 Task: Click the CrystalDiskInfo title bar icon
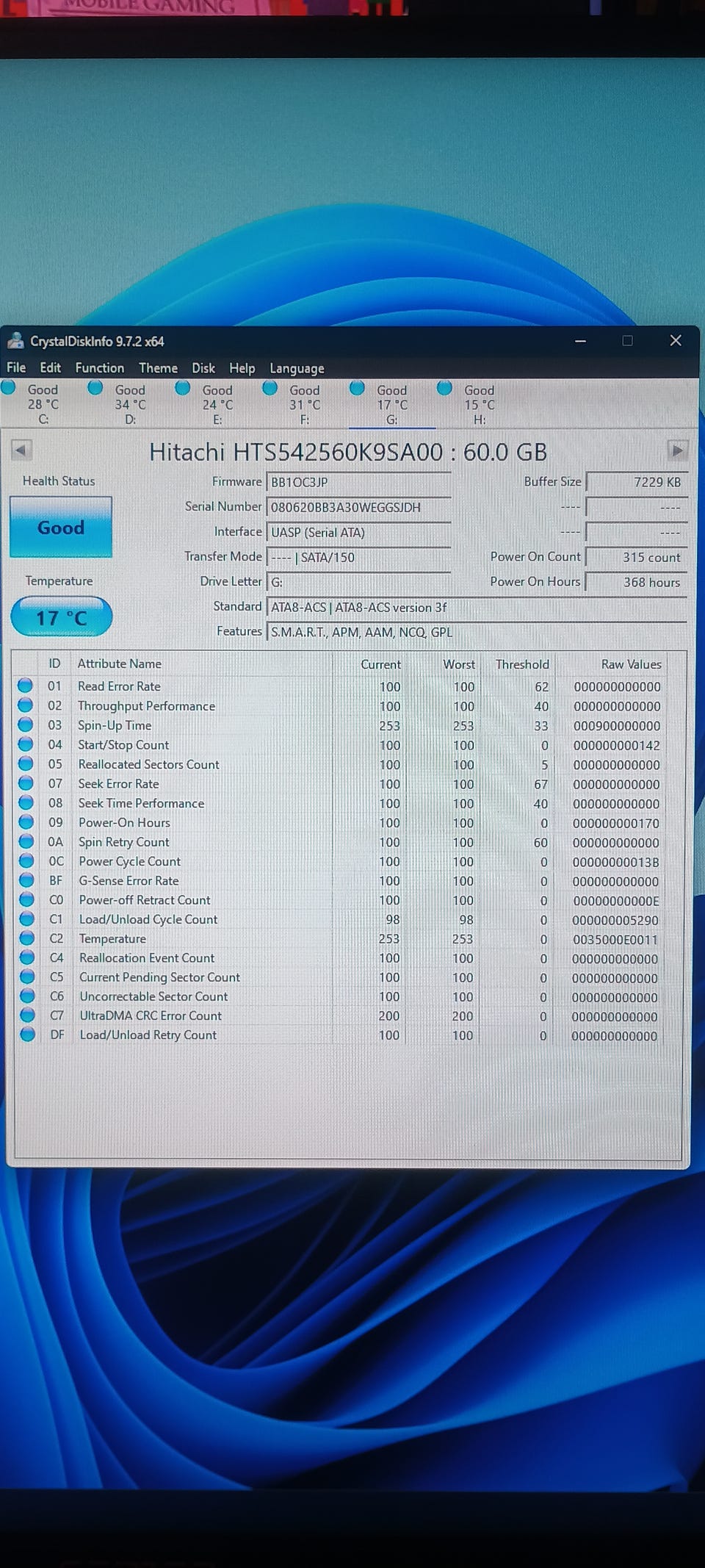(x=15, y=341)
